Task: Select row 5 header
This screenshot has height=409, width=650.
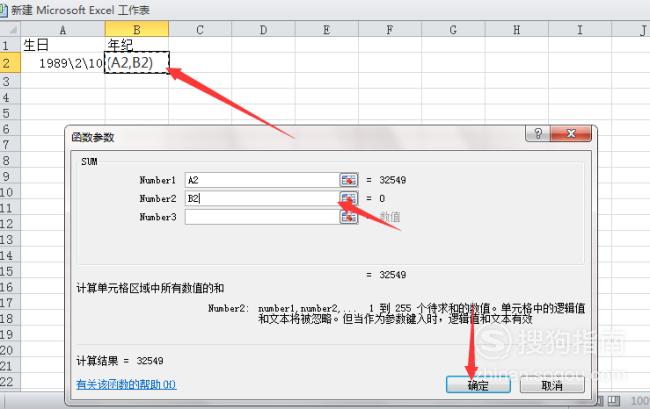Action: click(x=10, y=113)
